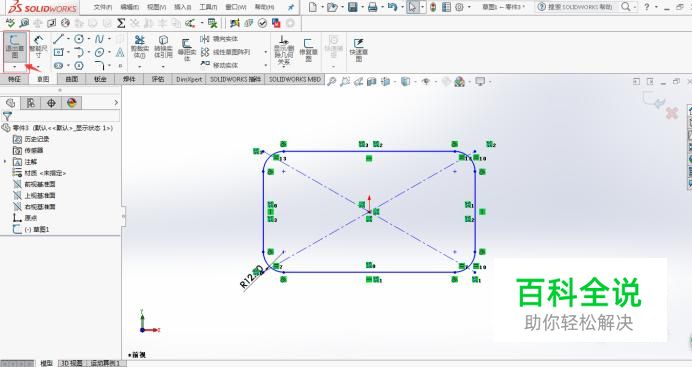This screenshot has width=692, height=367.
Task: Pin the menu bar with pushpin icon
Action: 291,7
